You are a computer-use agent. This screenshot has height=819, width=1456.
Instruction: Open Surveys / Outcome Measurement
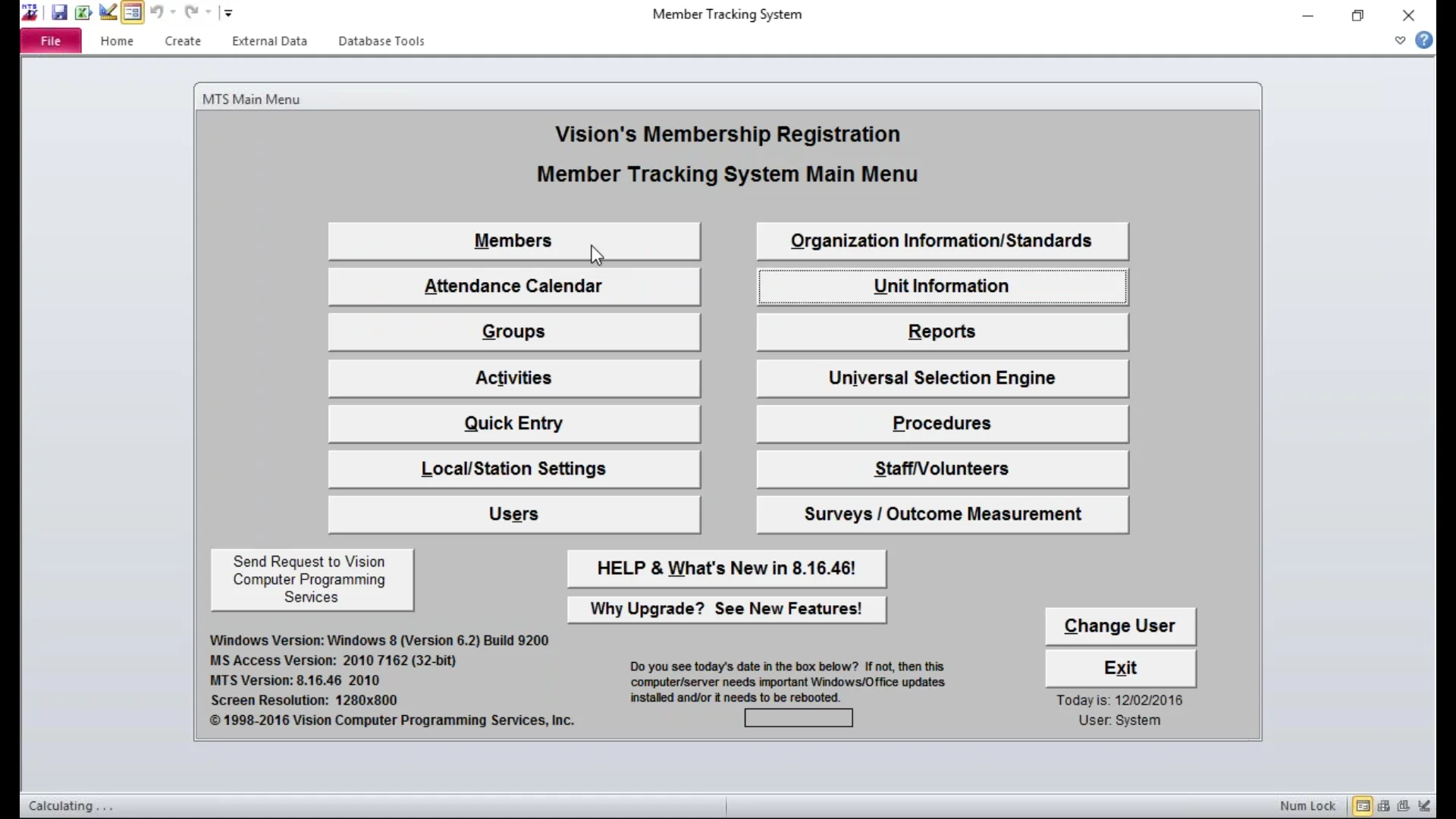[x=942, y=514]
